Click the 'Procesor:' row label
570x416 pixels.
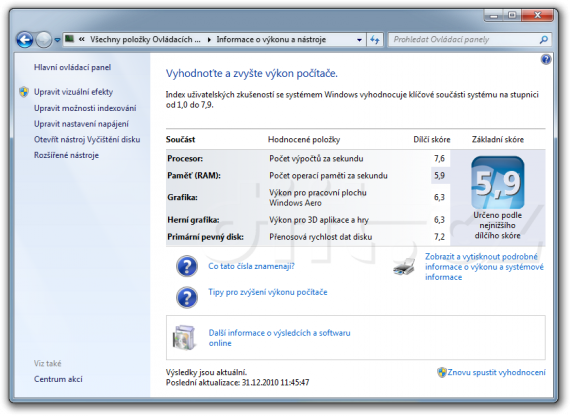185,159
